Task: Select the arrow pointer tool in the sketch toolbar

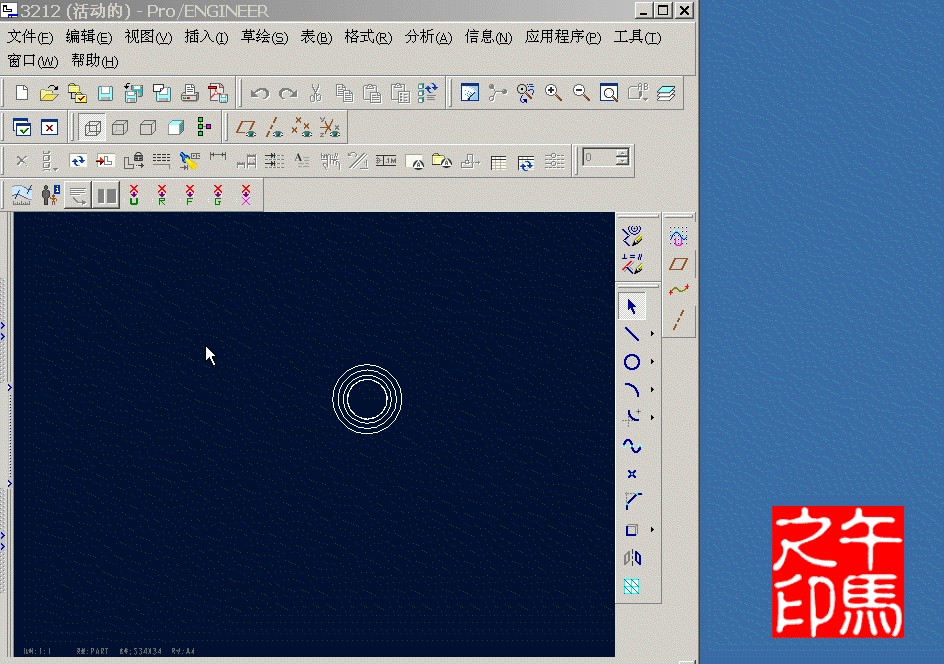Action: [632, 306]
